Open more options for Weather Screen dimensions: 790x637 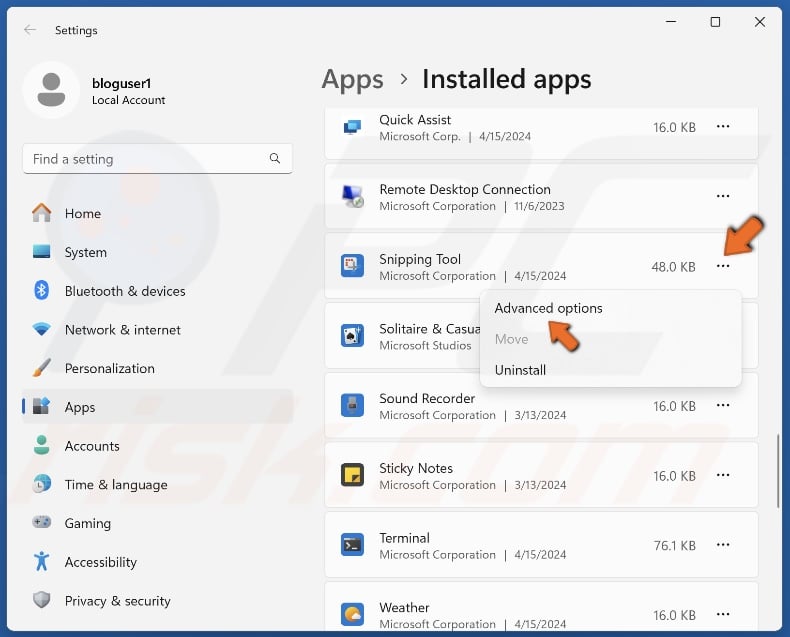point(723,614)
